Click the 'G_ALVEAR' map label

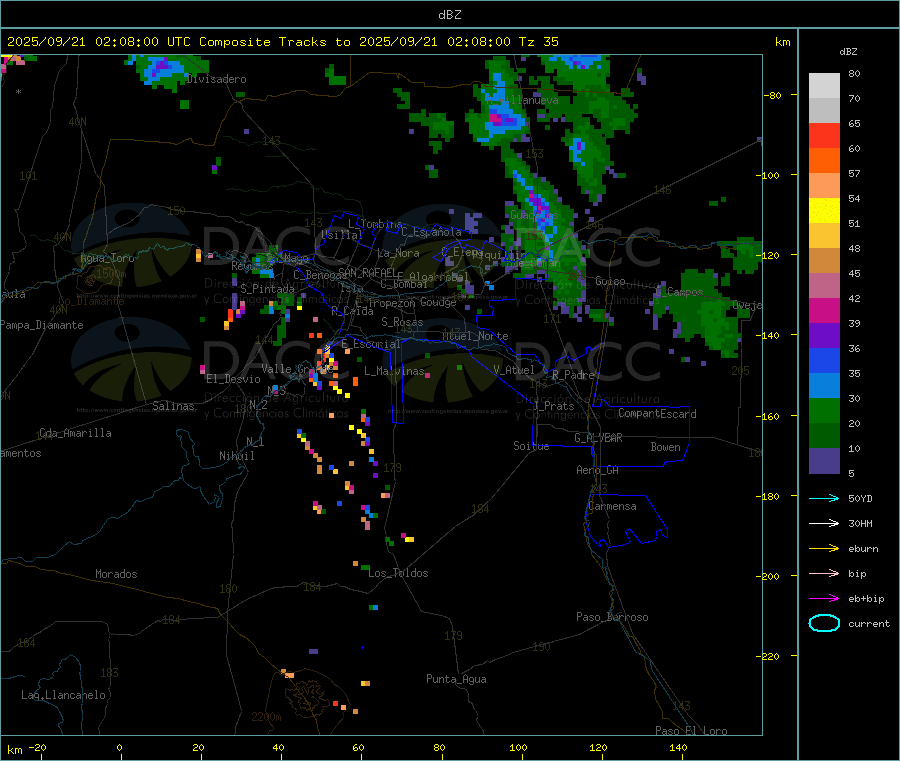point(599,438)
